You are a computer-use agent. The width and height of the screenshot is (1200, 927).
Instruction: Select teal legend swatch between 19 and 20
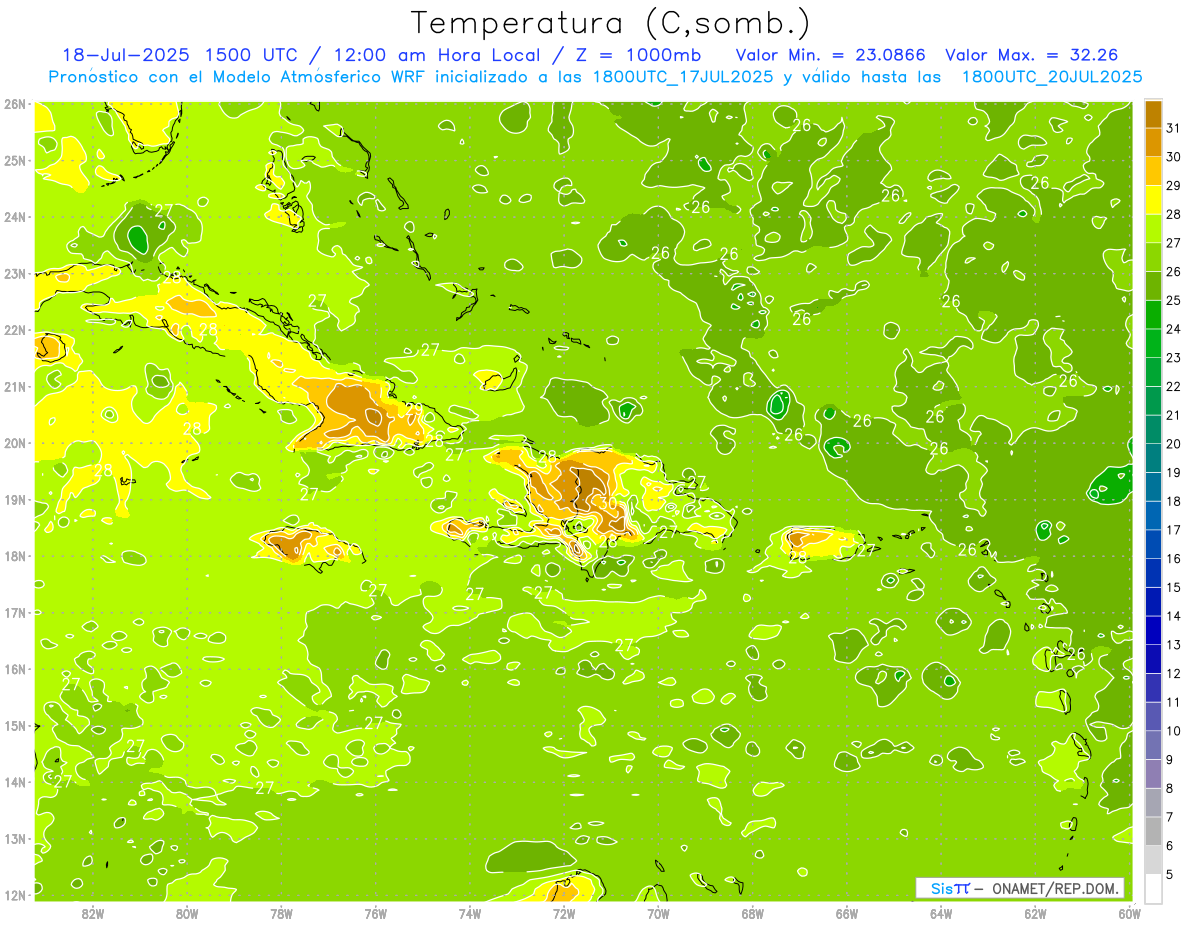[x=1153, y=458]
